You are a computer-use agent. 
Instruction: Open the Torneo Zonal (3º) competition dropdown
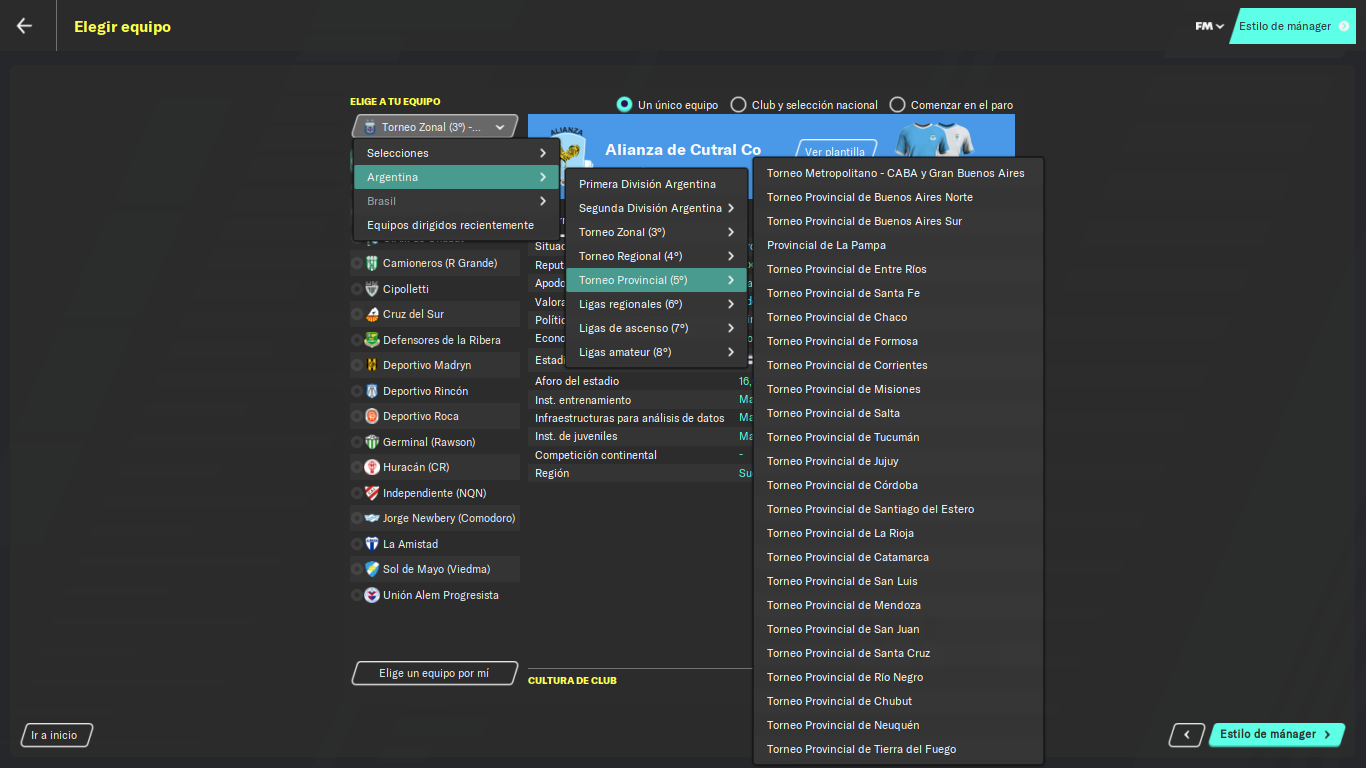tap(435, 127)
